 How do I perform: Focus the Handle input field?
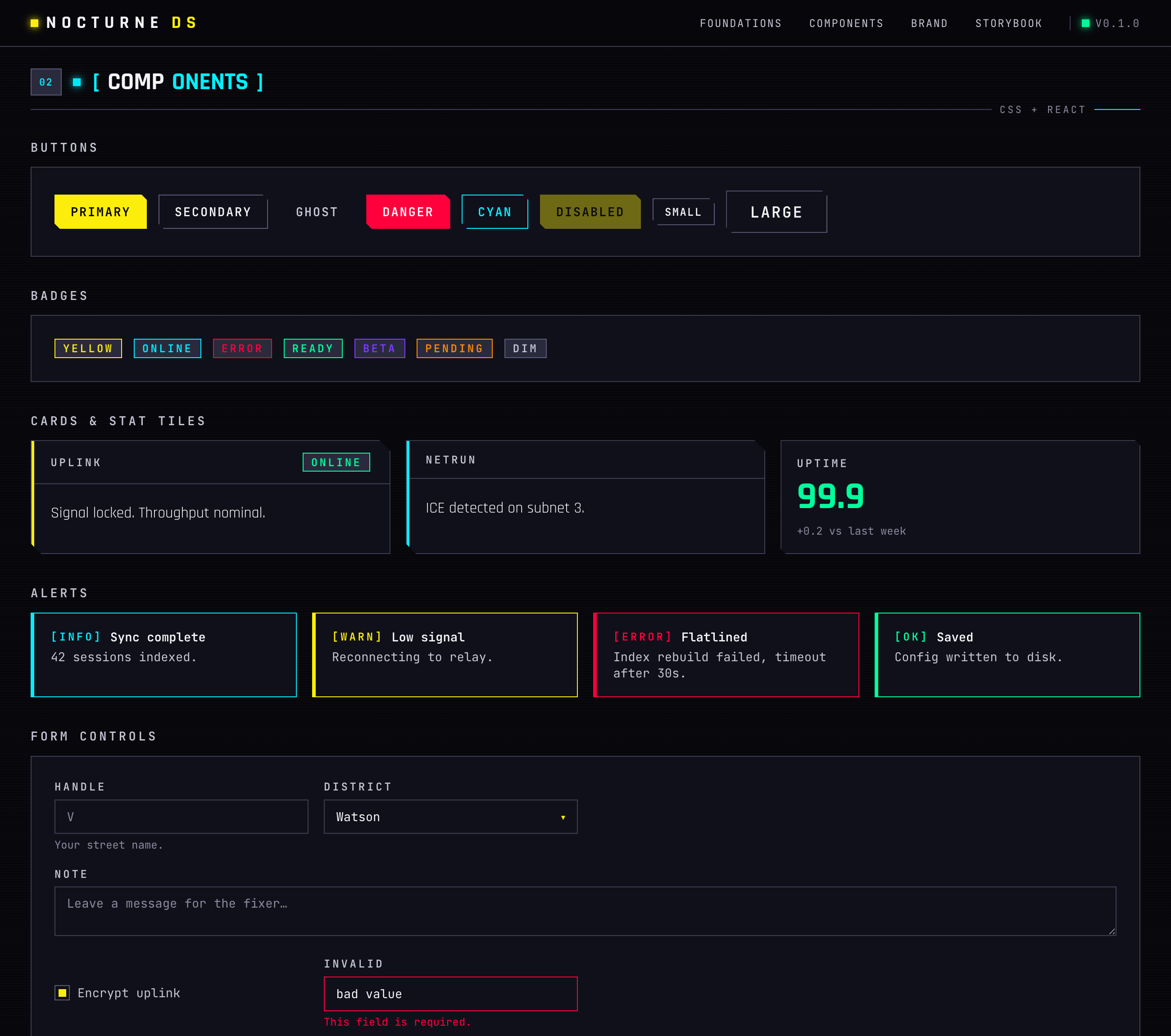coord(182,817)
